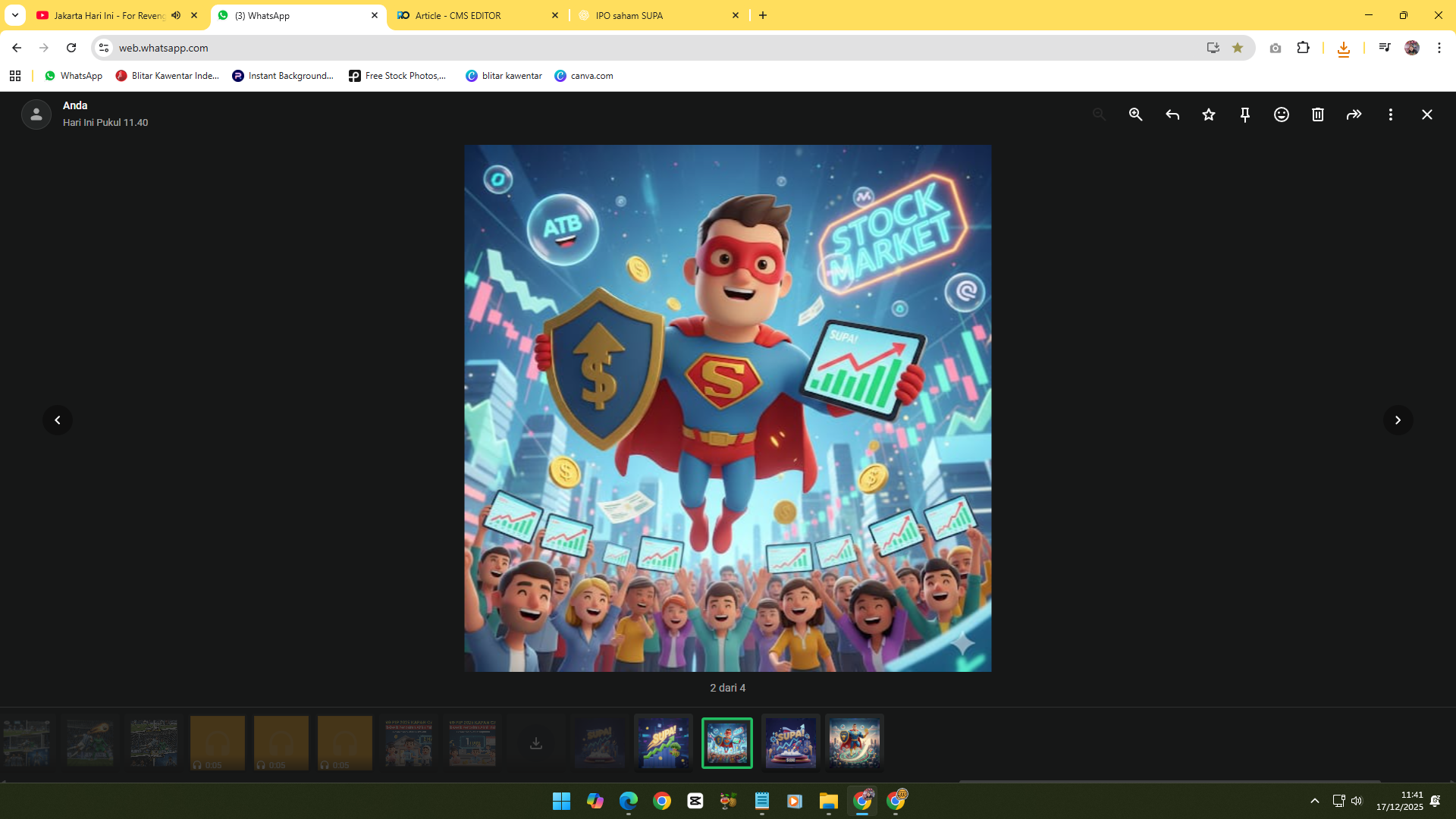Pin this image message
This screenshot has width=1456, height=819.
(x=1245, y=115)
